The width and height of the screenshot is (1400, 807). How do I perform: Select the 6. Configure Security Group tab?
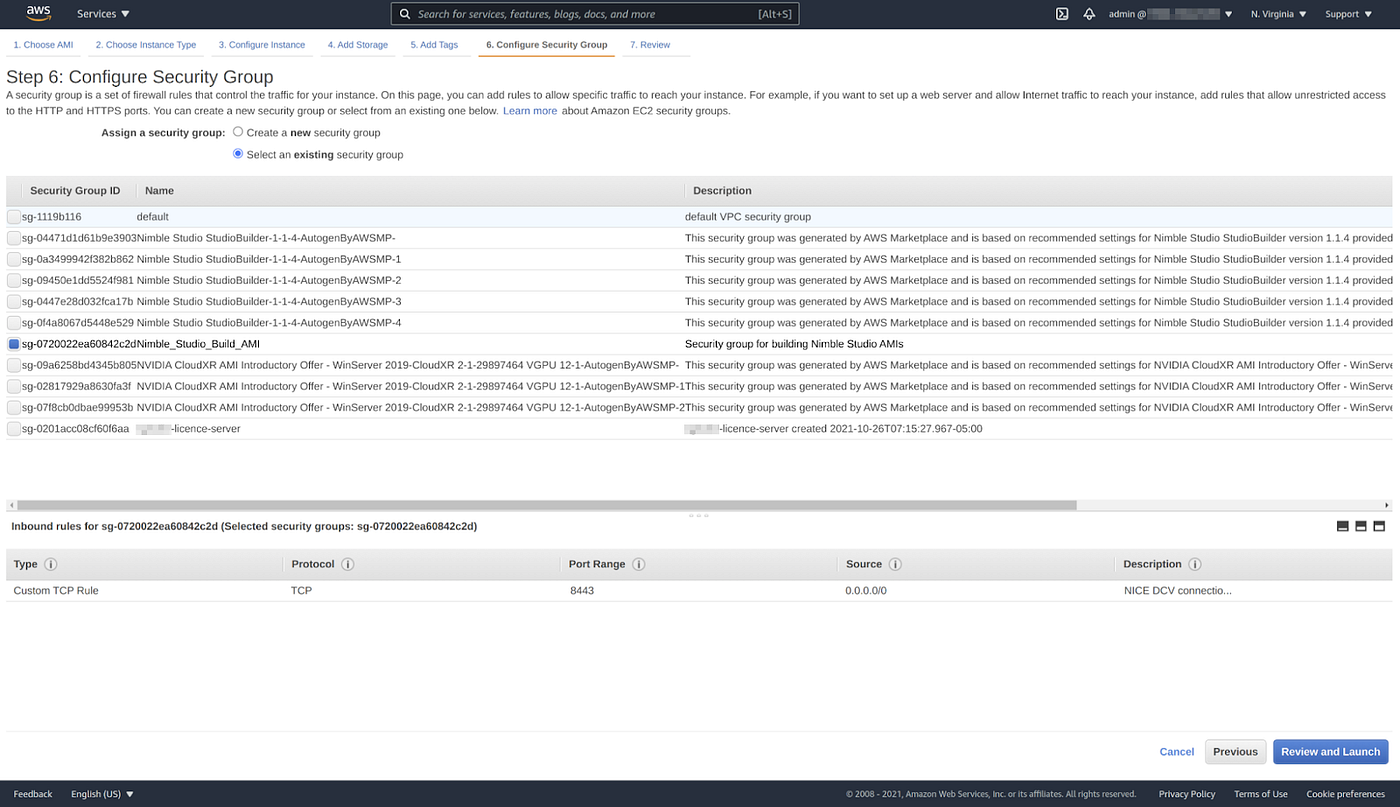pyautogui.click(x=546, y=45)
